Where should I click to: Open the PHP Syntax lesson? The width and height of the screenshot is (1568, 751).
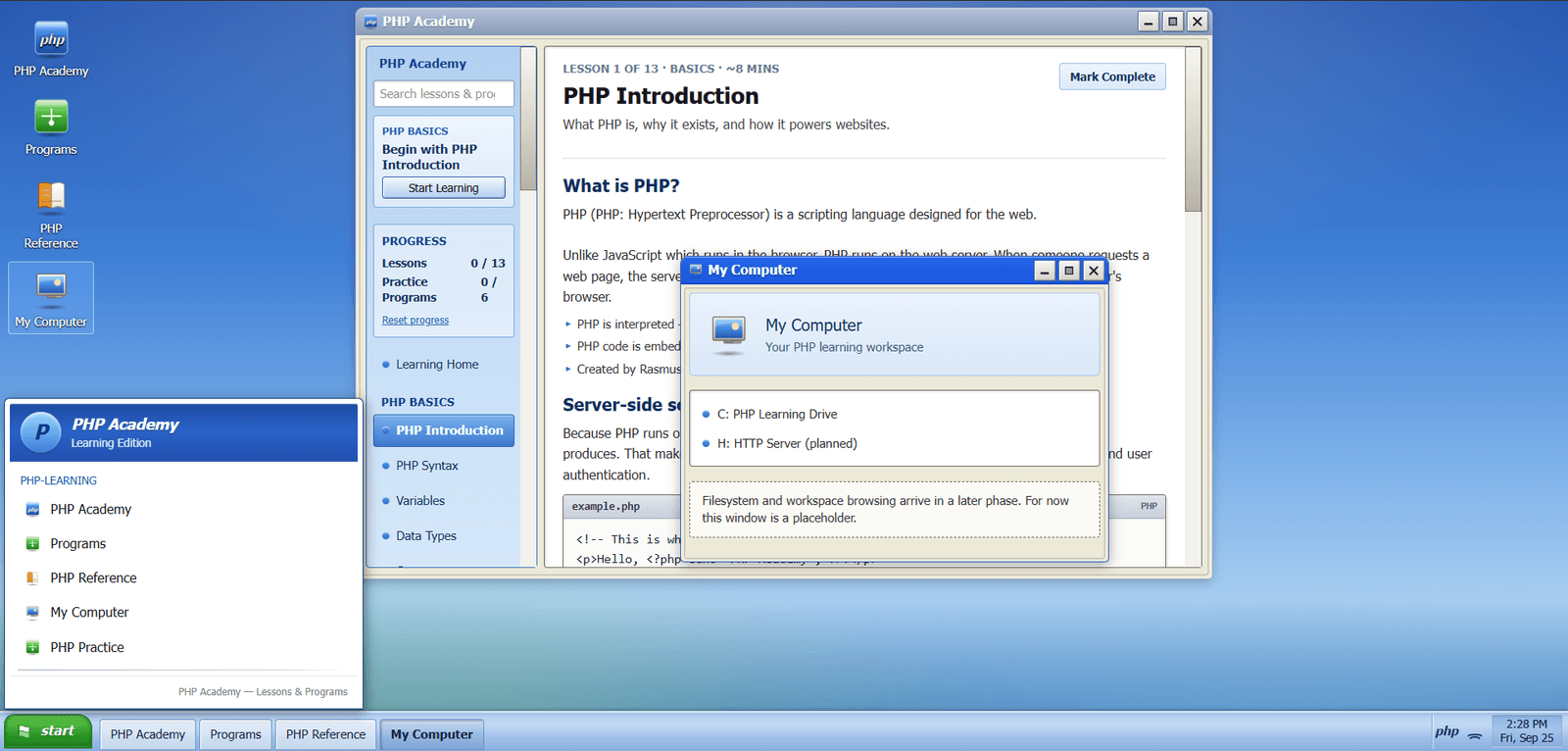[x=444, y=466]
